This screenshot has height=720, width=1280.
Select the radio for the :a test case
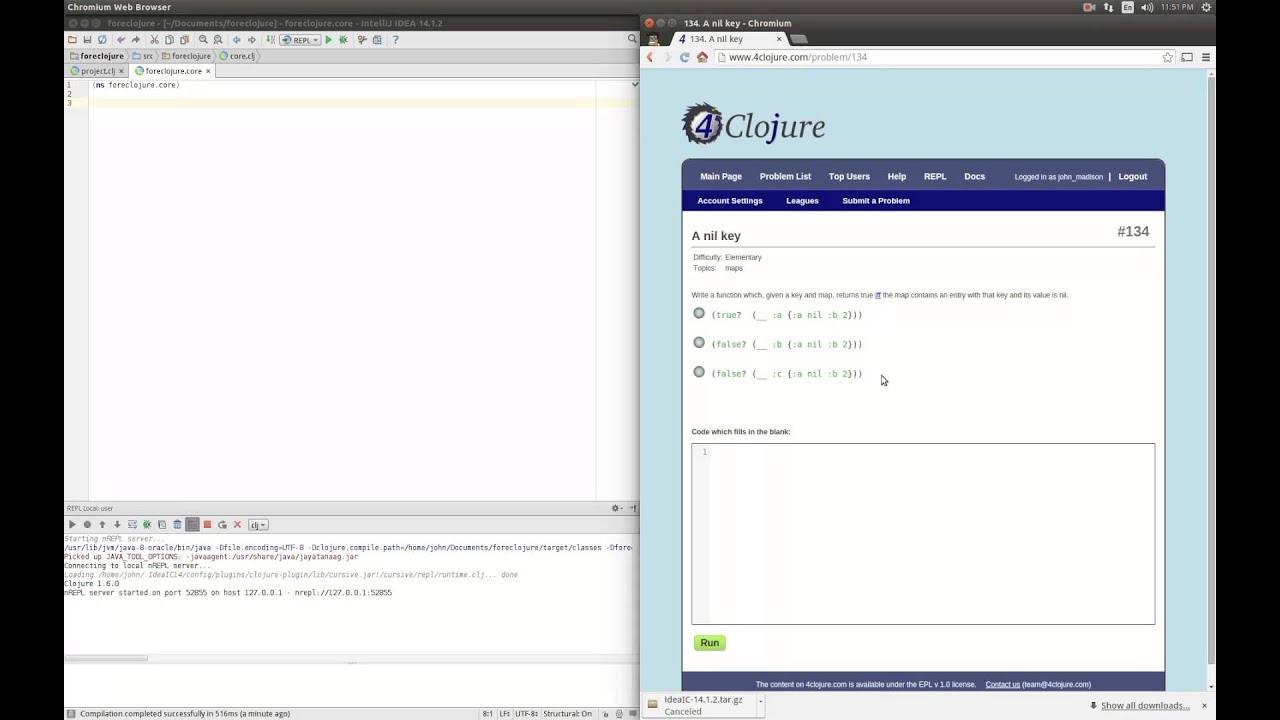(x=699, y=314)
